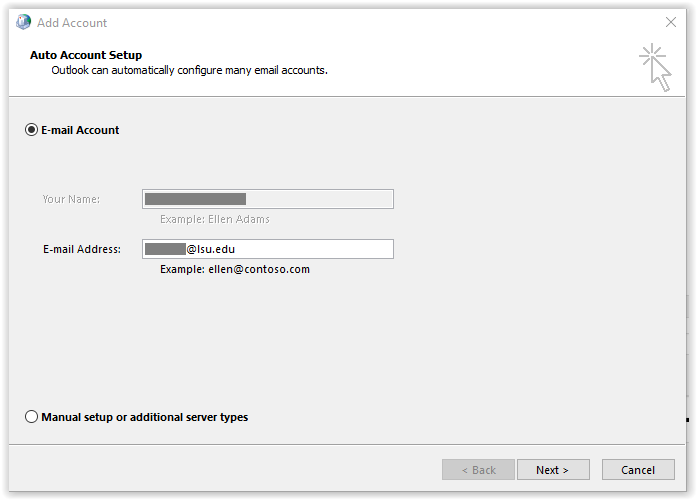The image size is (697, 500).
Task: Click the cursor sparkle wizard icon
Action: (656, 68)
